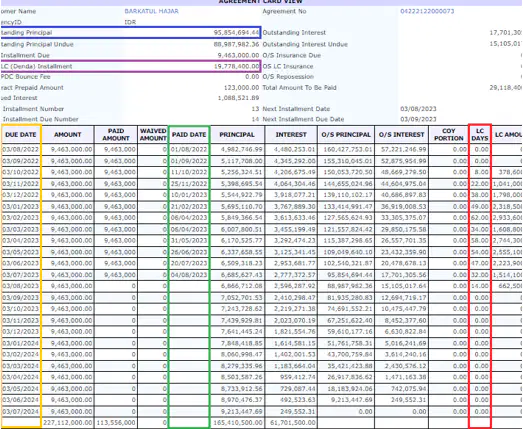
Task: Select the total amount cell 227,112,000.00
Action: 68,422
